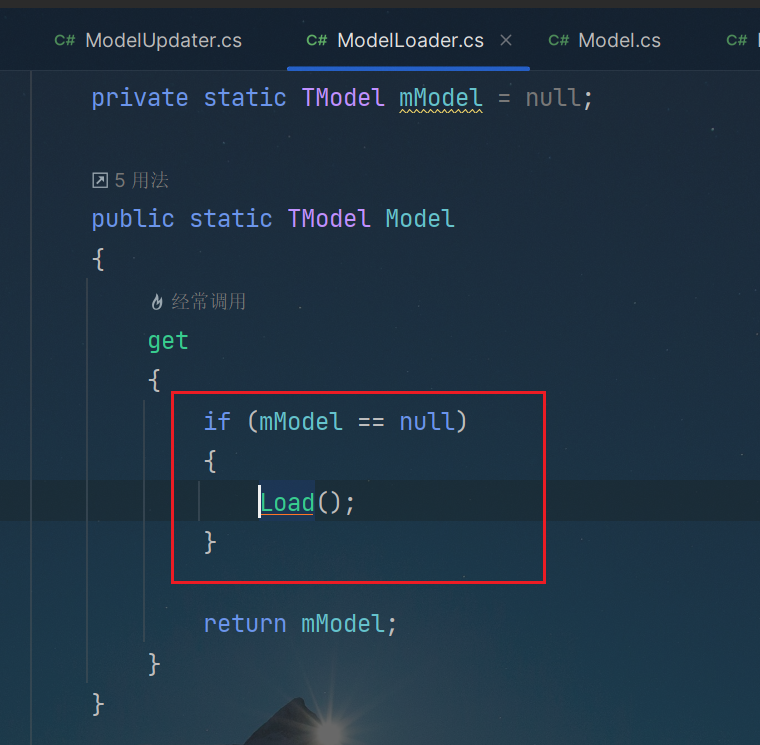Open the '5 用法' usages hint
Screen dimensions: 760x745
(142, 180)
